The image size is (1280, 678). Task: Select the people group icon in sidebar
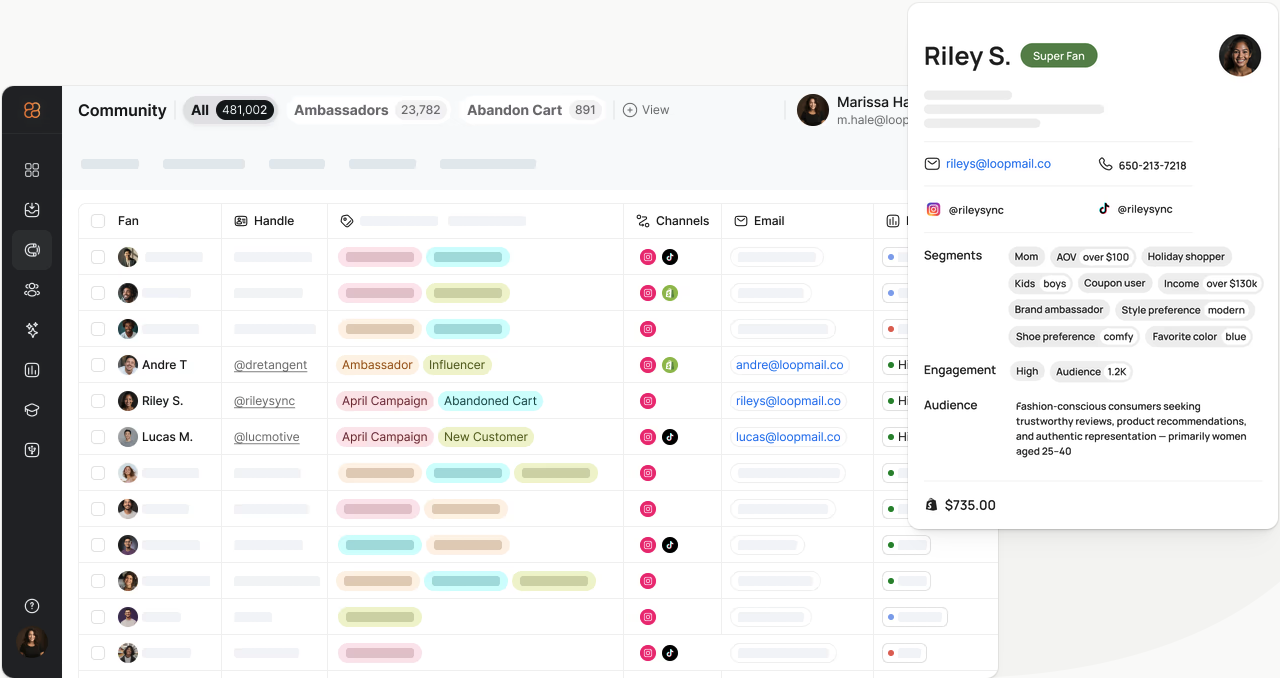(x=32, y=290)
